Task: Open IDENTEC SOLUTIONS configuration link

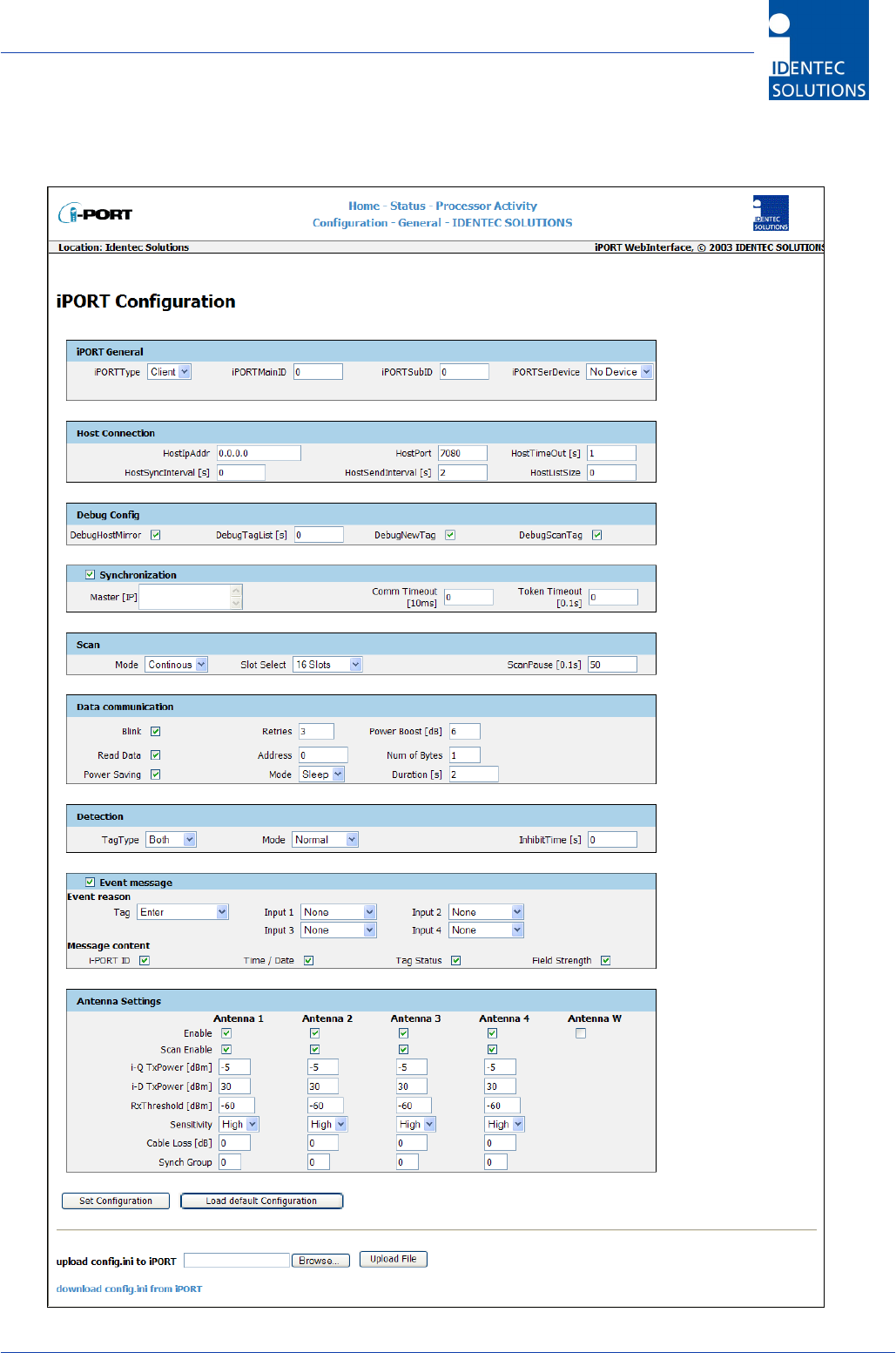Action: [x=512, y=223]
